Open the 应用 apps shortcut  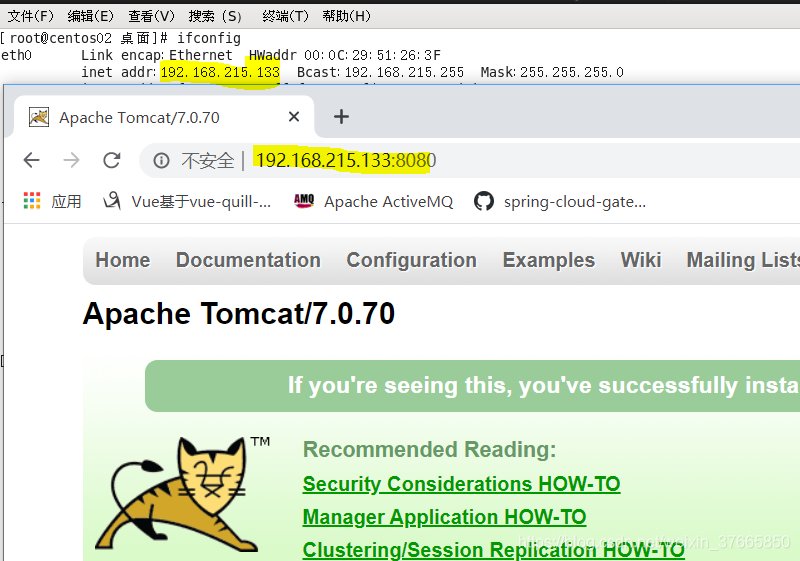coord(53,201)
